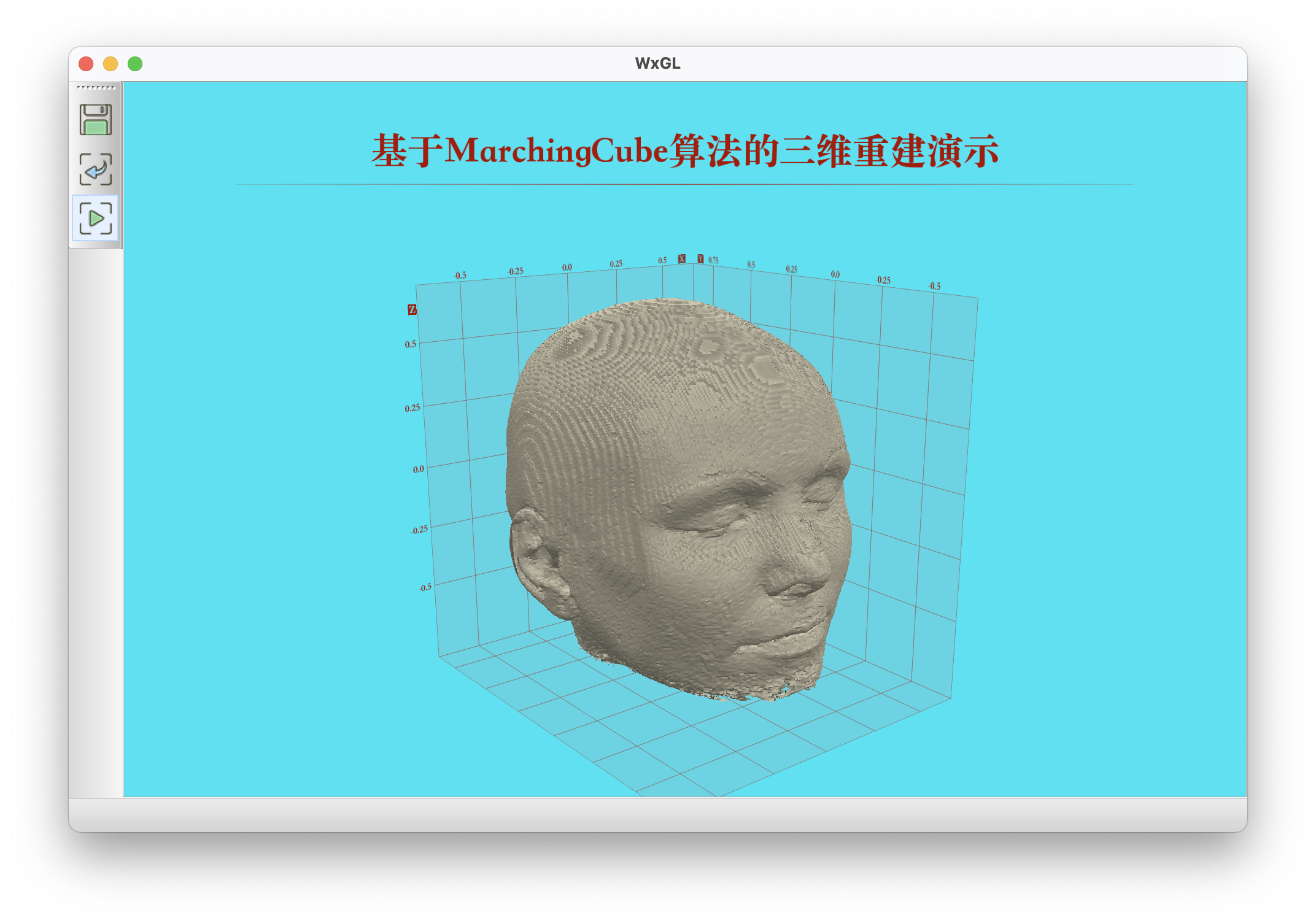Click the 0.75 tick label near Y
This screenshot has height=923, width=1316.
point(713,260)
